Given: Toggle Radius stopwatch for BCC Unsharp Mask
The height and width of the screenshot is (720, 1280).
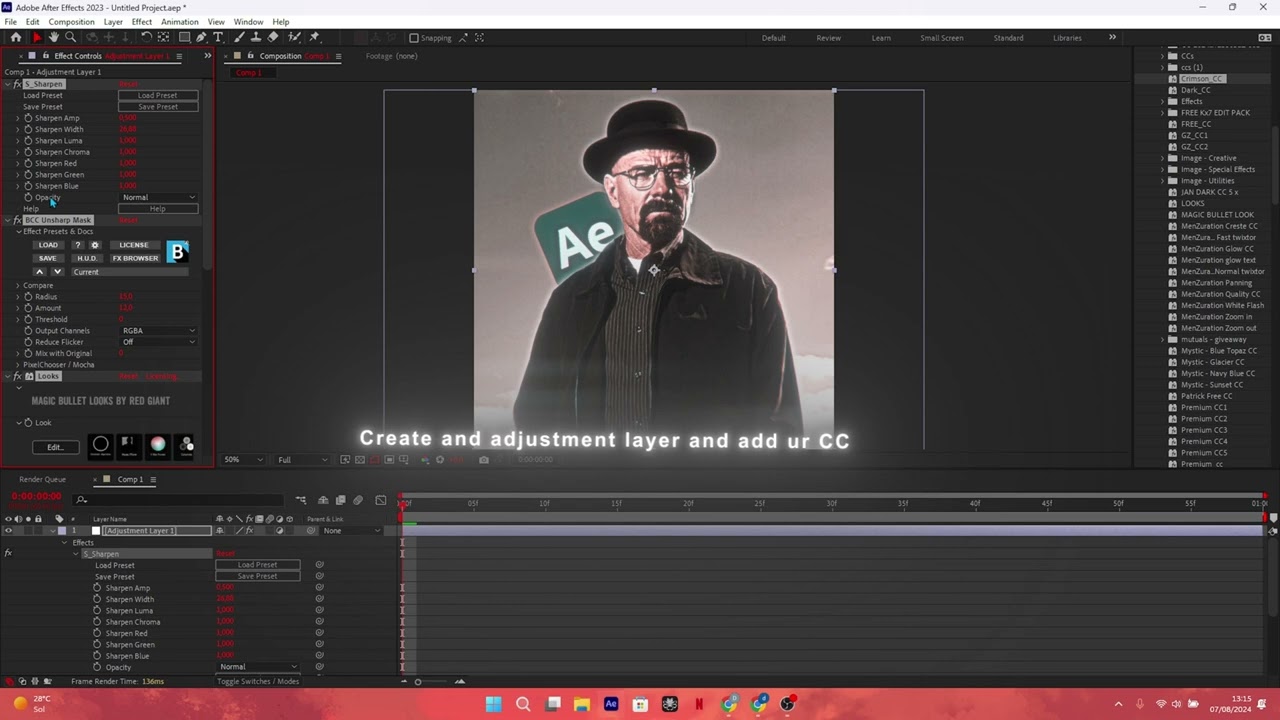Looking at the screenshot, I should click(x=28, y=297).
